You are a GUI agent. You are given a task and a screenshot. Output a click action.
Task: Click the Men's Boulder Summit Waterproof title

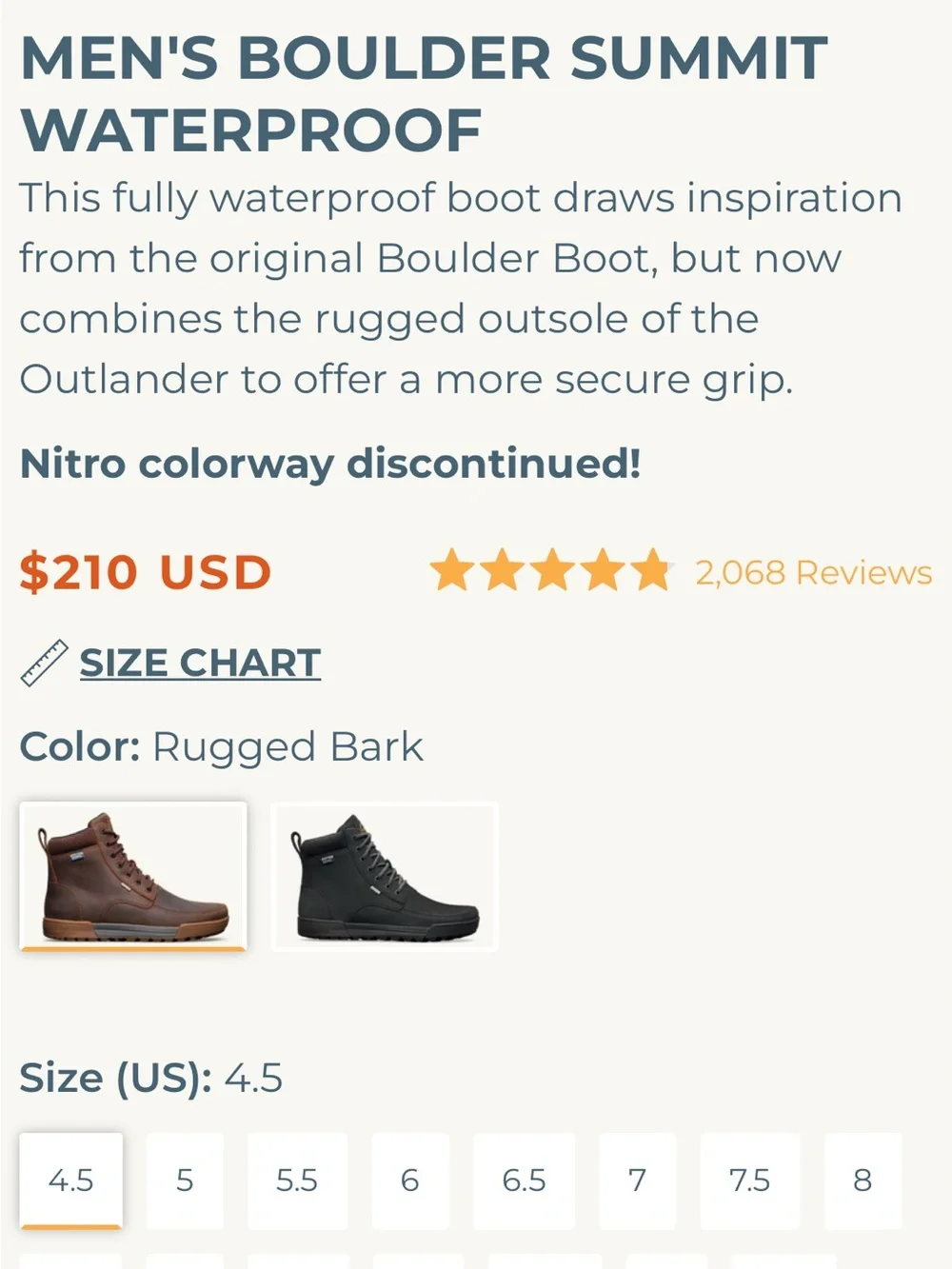(424, 93)
